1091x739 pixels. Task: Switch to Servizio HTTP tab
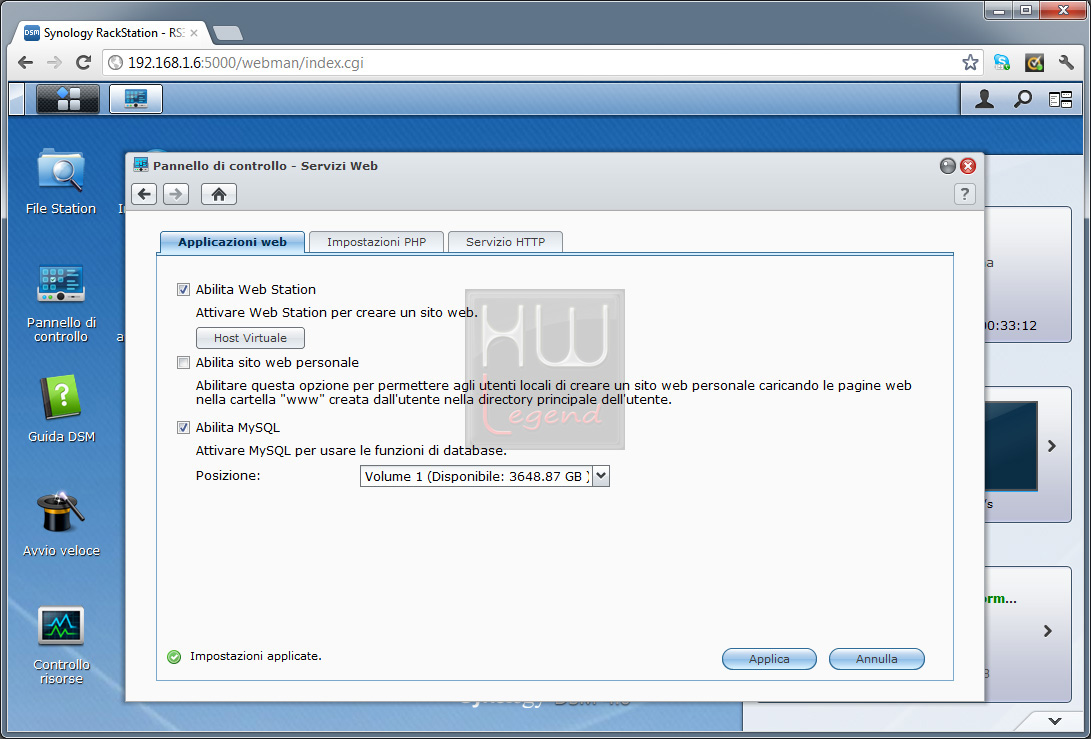505,242
